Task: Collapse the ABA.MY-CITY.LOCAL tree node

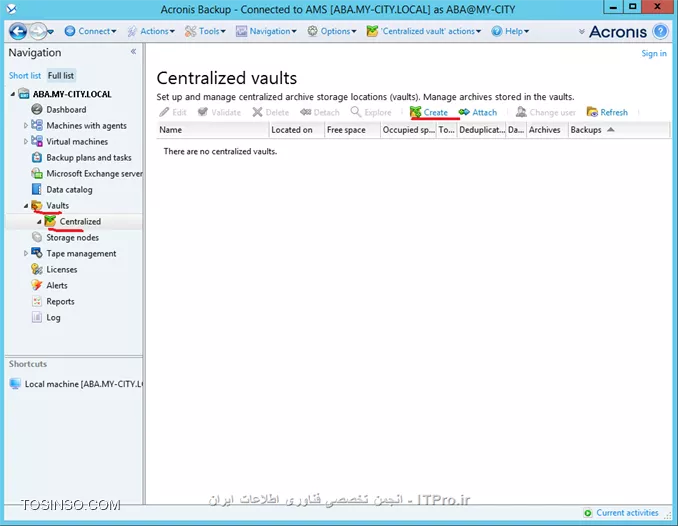Action: [13, 94]
